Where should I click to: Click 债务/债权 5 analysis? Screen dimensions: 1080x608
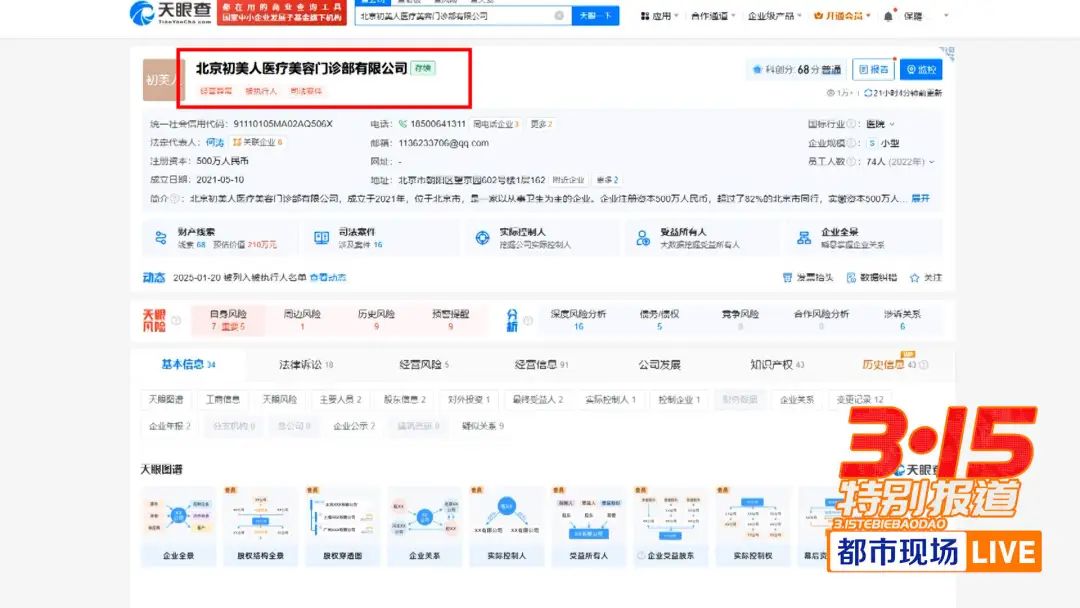[x=659, y=319]
